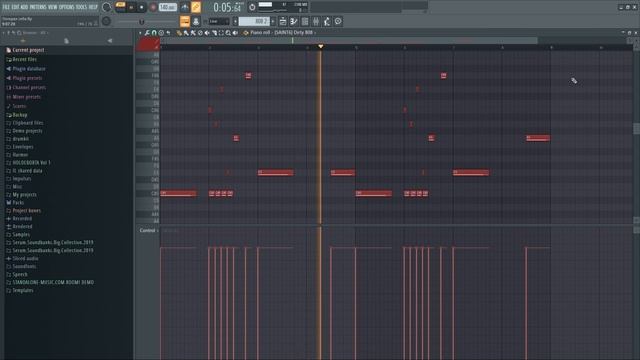
Task: Click the toolbar icon right of Mixer button
Action: (327, 21)
